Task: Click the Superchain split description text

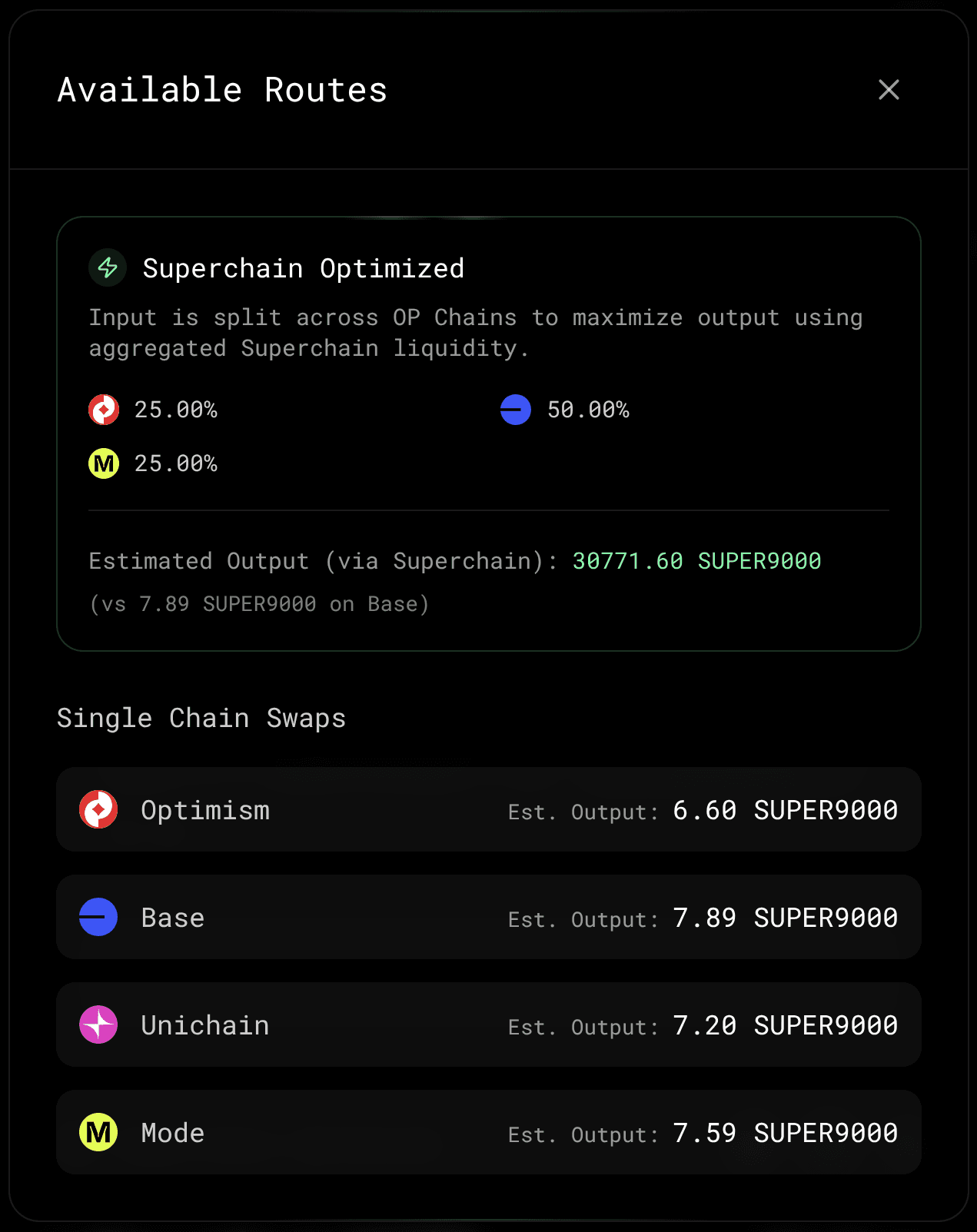Action: (x=475, y=332)
